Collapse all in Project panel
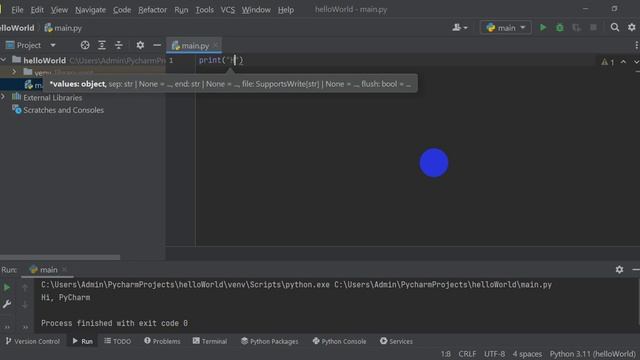Image resolution: width=640 pixels, height=360 pixels. click(119, 45)
